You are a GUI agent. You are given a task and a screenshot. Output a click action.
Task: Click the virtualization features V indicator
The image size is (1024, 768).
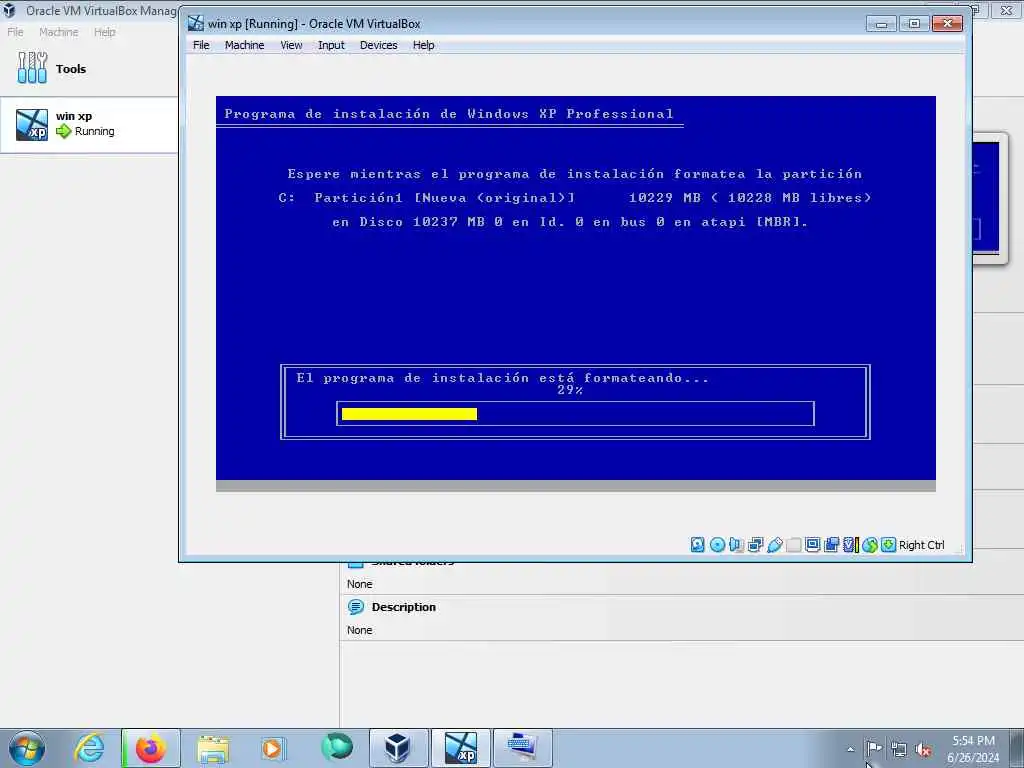[x=850, y=545]
